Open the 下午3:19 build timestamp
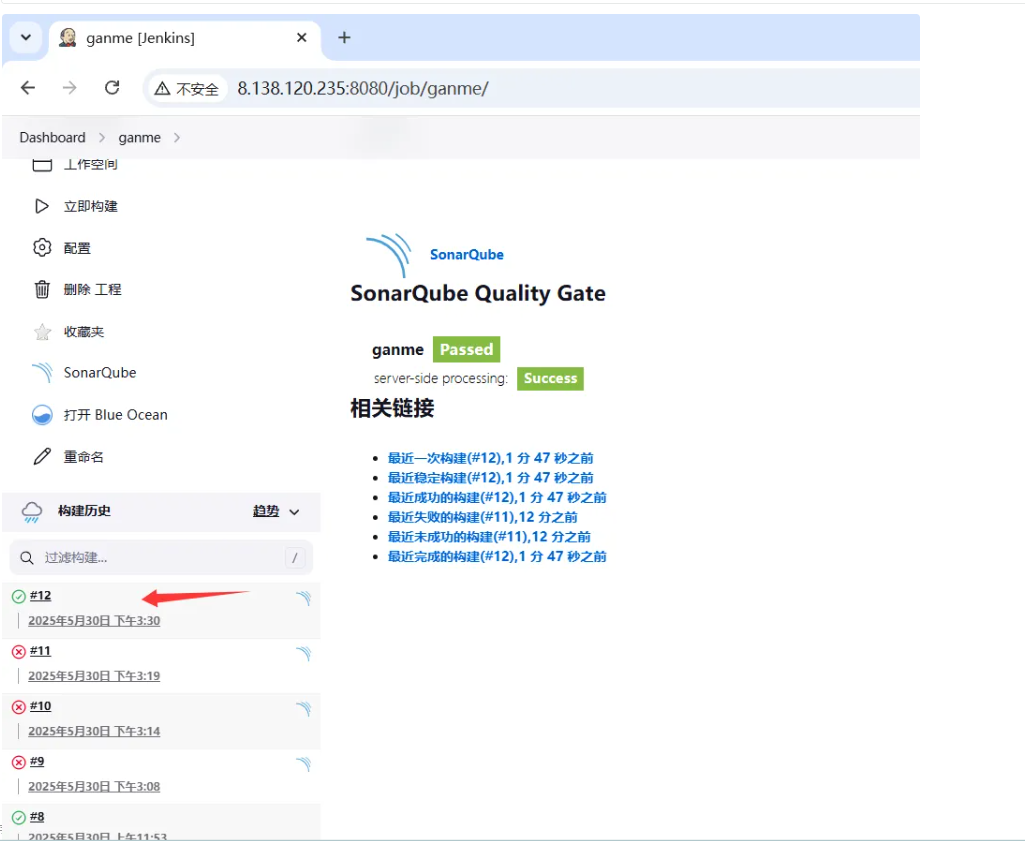Image resolution: width=1025 pixels, height=841 pixels. tap(94, 676)
